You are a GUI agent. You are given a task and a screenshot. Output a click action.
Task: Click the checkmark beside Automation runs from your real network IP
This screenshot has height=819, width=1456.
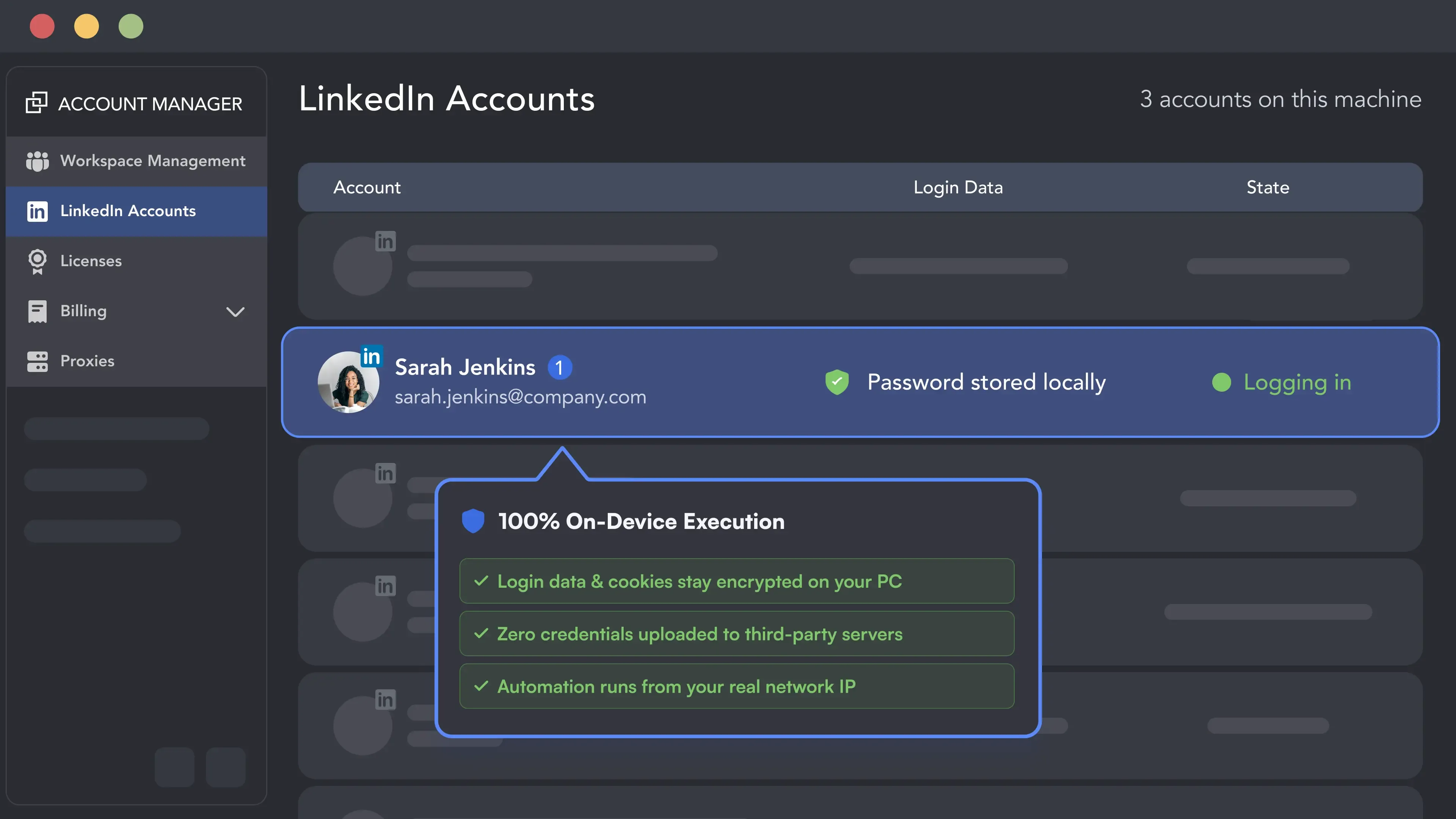481,686
